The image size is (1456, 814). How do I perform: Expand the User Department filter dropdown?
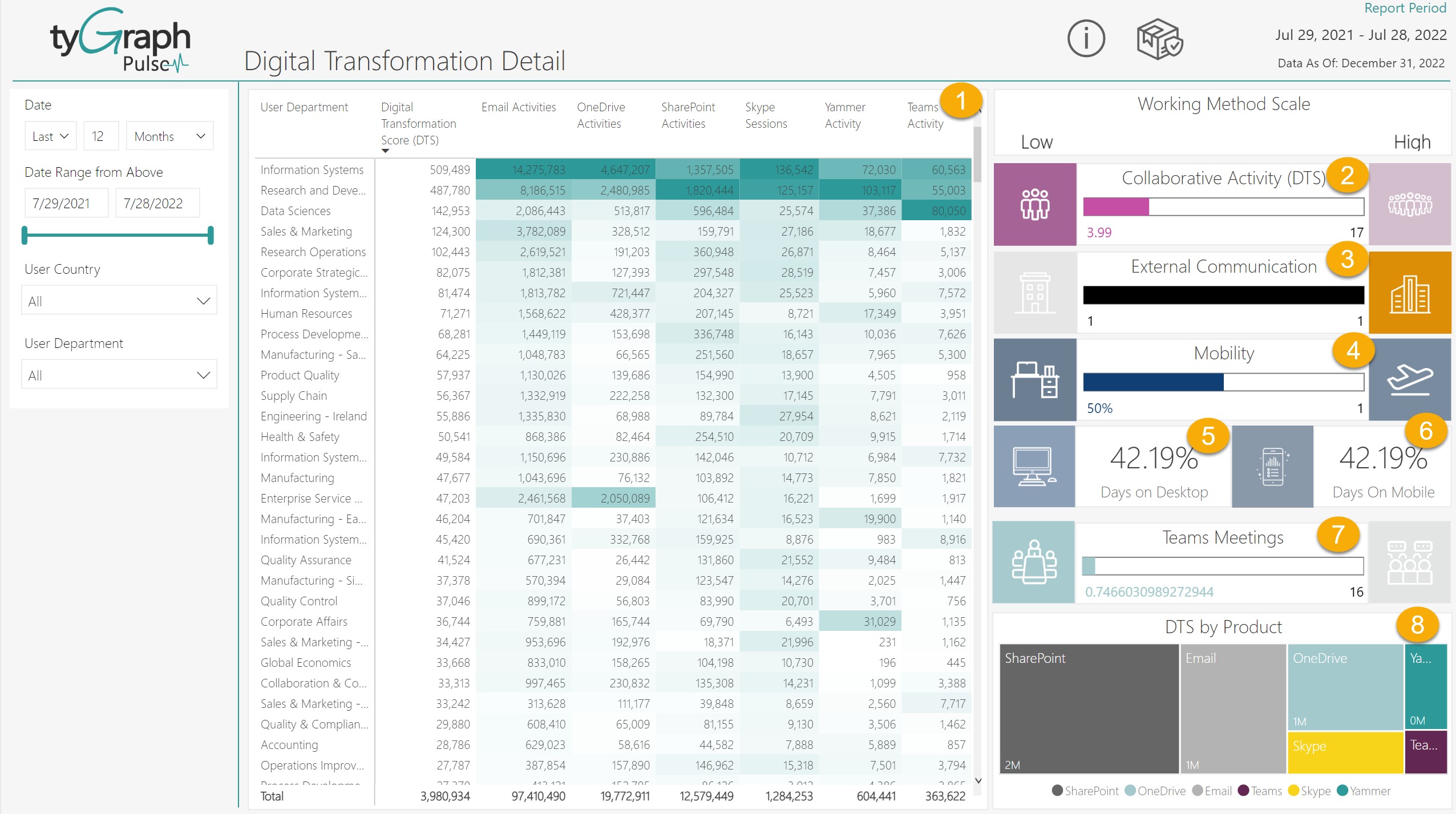click(x=119, y=375)
